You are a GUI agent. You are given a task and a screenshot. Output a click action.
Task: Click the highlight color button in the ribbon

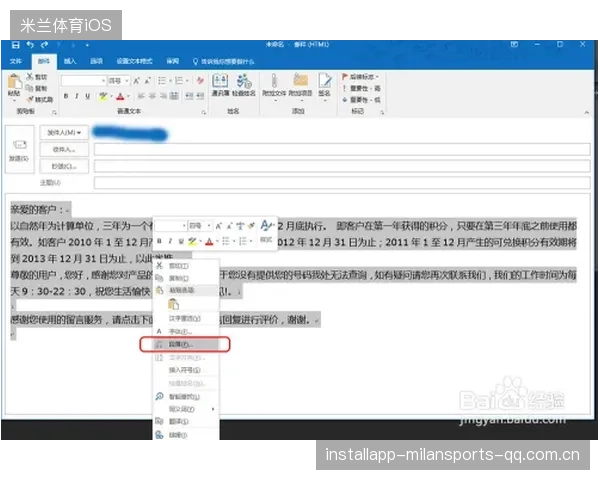103,96
